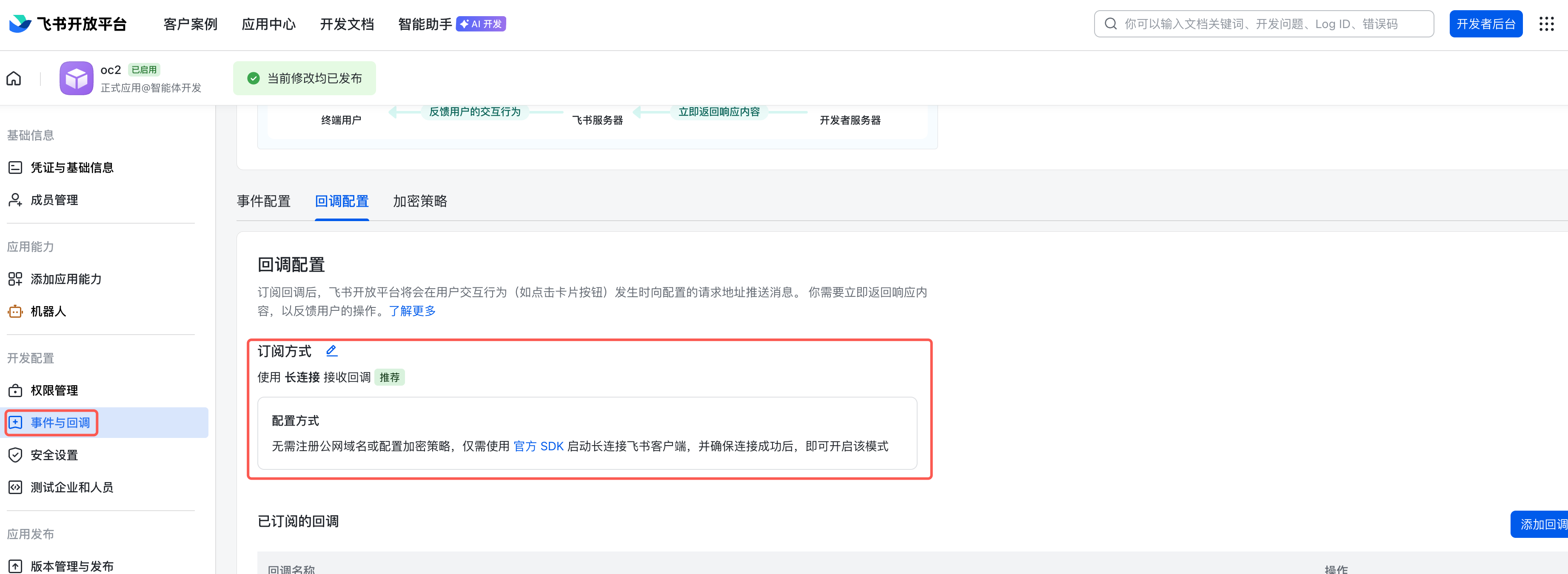Open 安全设置 in sidebar

pyautogui.click(x=54, y=455)
